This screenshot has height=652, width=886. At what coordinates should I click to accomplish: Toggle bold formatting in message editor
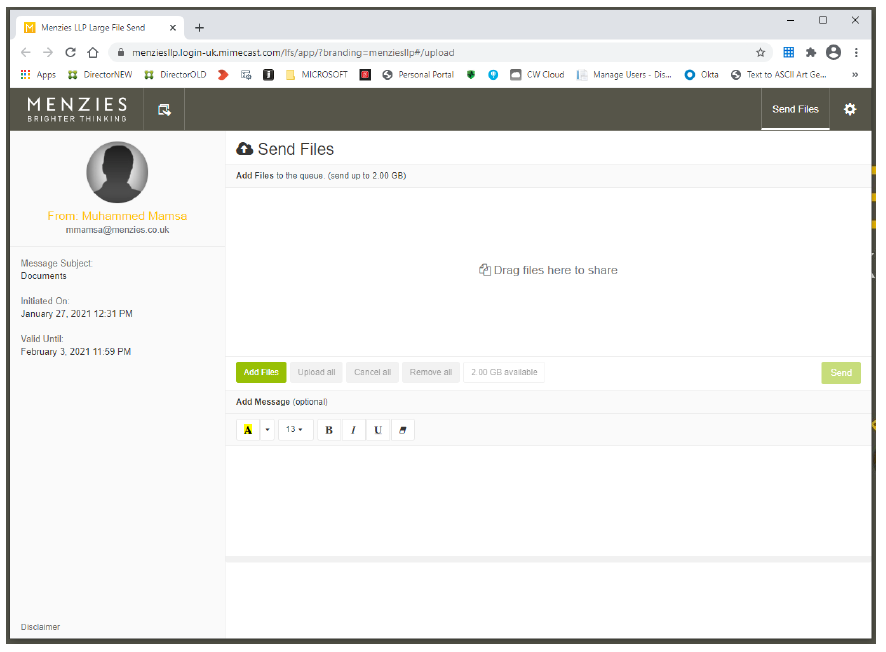(x=329, y=430)
